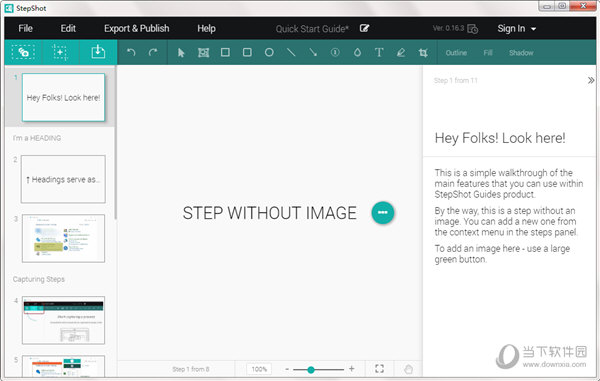Click the I'm a HEADING section label
600x381 pixels.
(x=37, y=138)
